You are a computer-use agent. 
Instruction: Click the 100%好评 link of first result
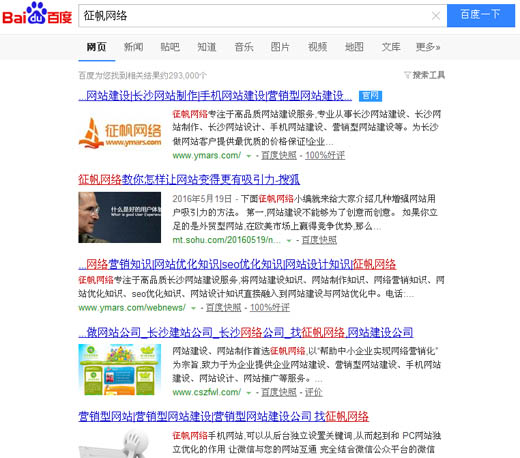(325, 155)
